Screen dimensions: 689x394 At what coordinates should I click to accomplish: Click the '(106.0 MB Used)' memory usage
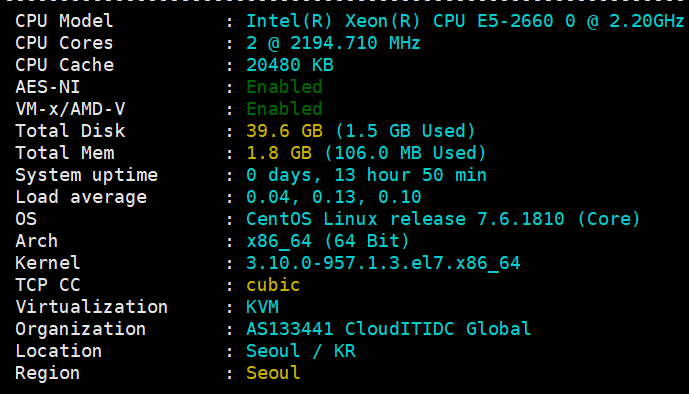[x=405, y=152]
